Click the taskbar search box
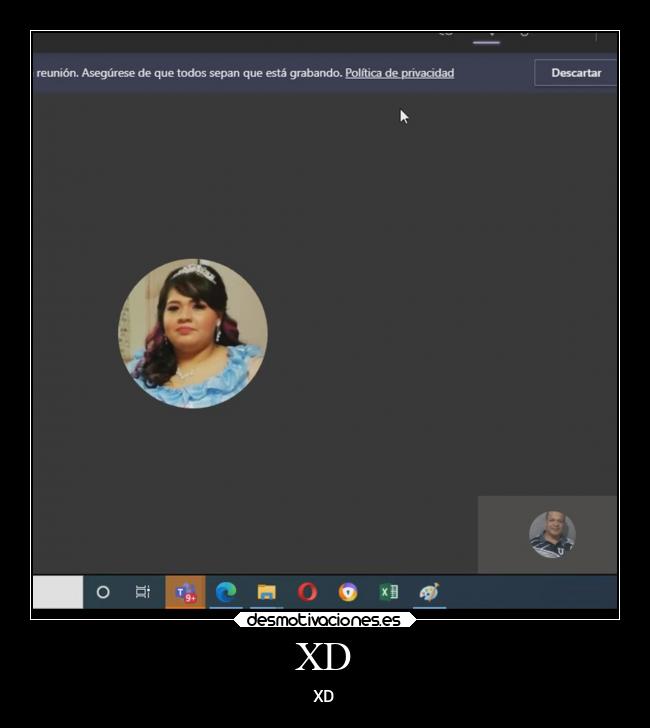 pyautogui.click(x=58, y=592)
